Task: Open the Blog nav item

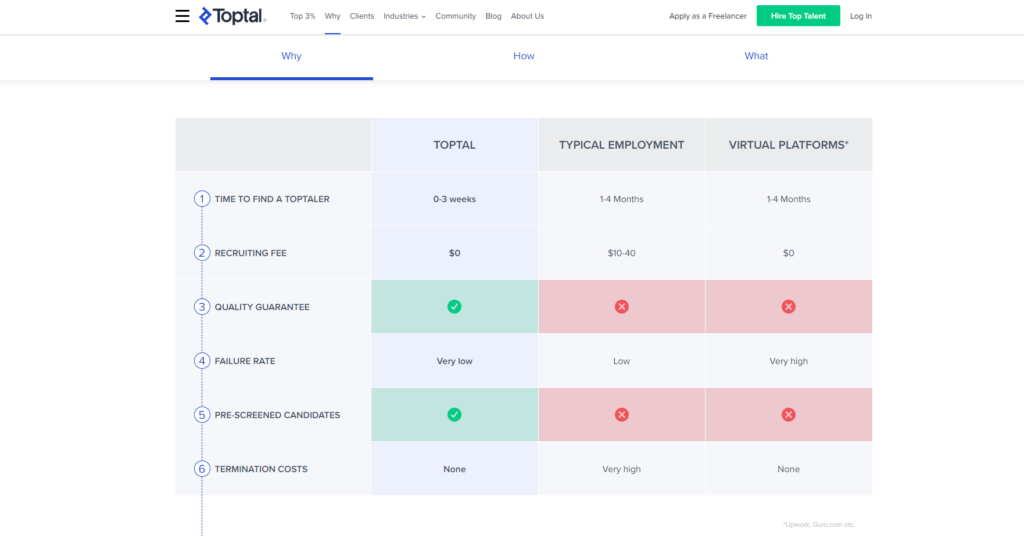Action: tap(493, 16)
